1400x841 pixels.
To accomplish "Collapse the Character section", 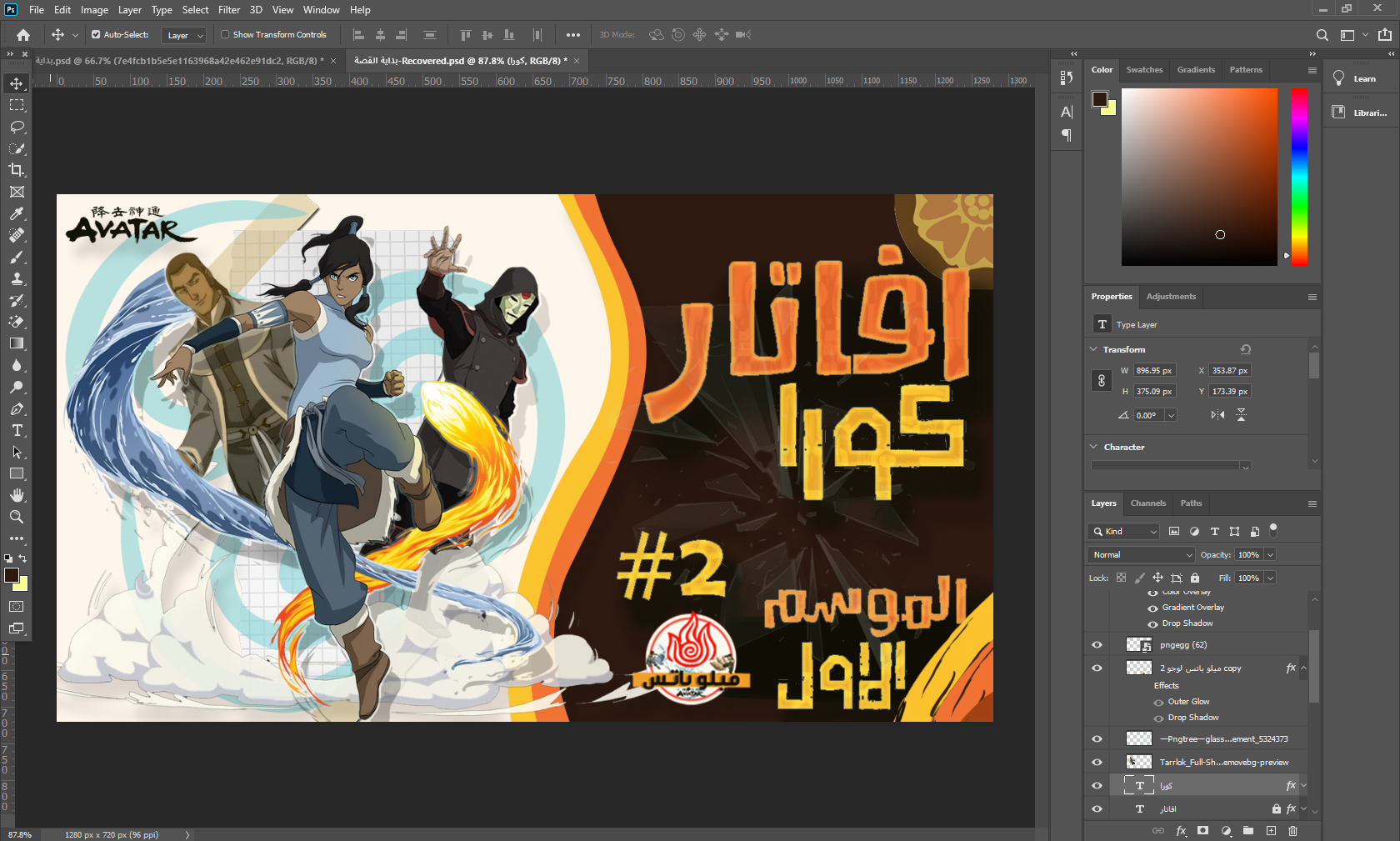I will point(1093,447).
